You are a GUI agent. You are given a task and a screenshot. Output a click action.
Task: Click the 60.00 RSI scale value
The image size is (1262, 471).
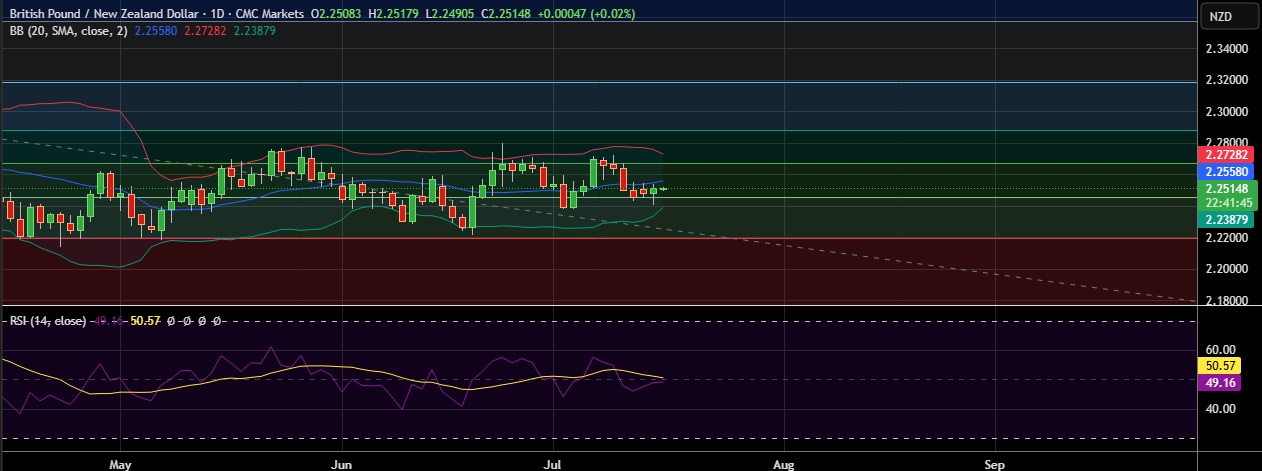(1222, 350)
